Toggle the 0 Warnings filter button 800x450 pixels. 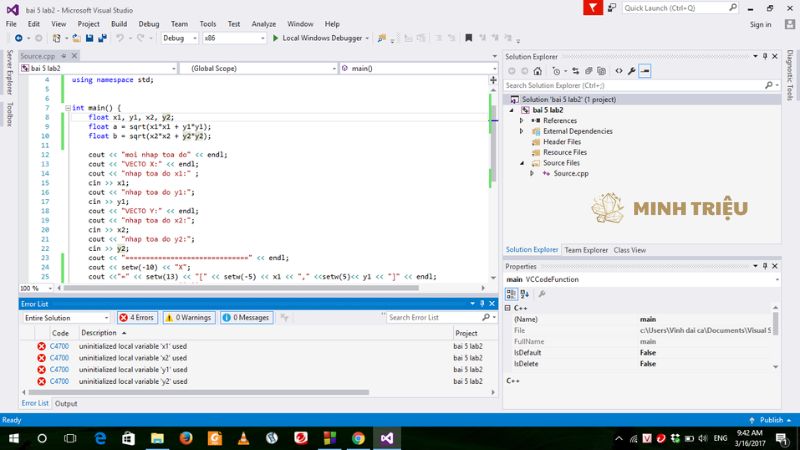coord(188,318)
